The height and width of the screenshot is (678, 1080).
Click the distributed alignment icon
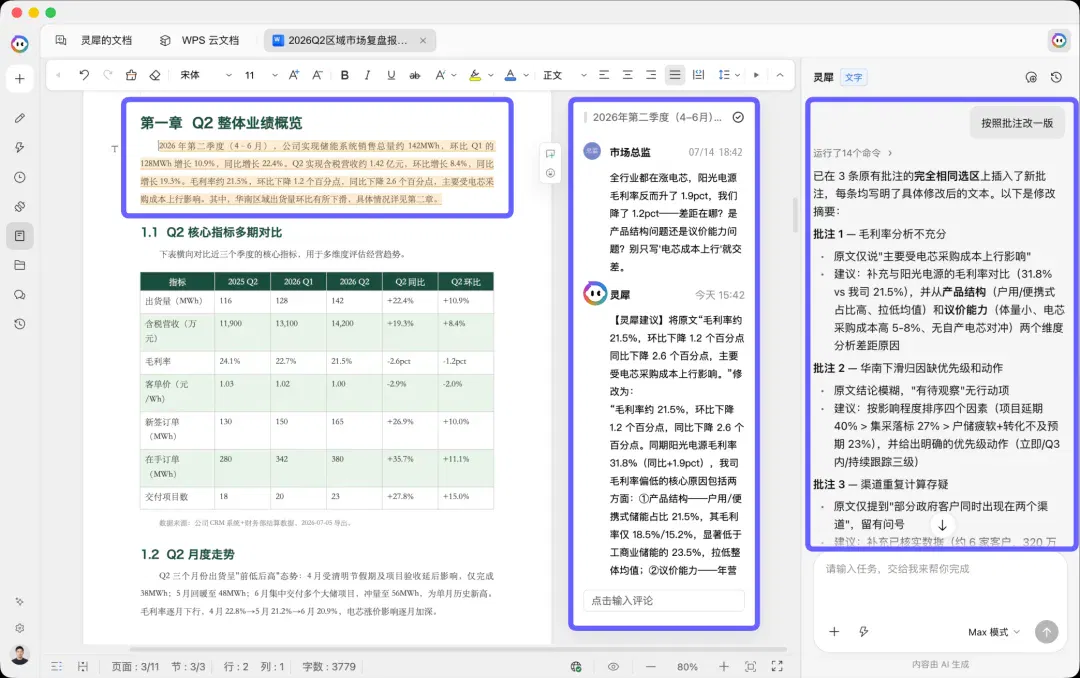point(698,75)
